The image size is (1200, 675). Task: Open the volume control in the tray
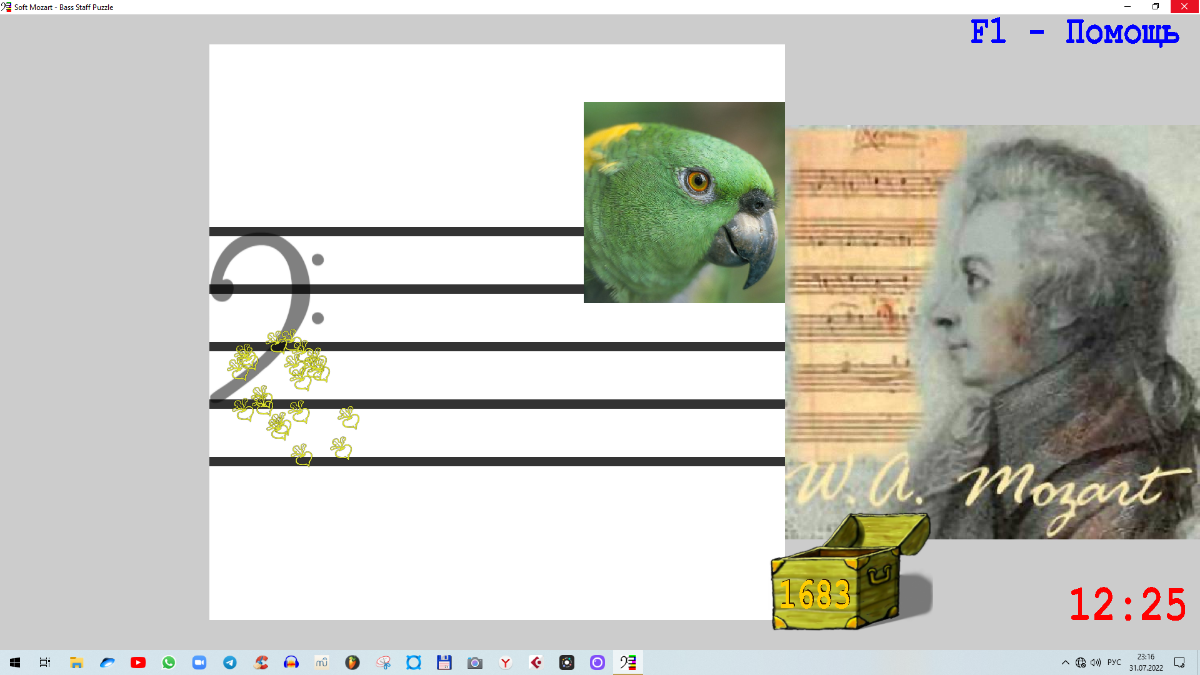1096,662
